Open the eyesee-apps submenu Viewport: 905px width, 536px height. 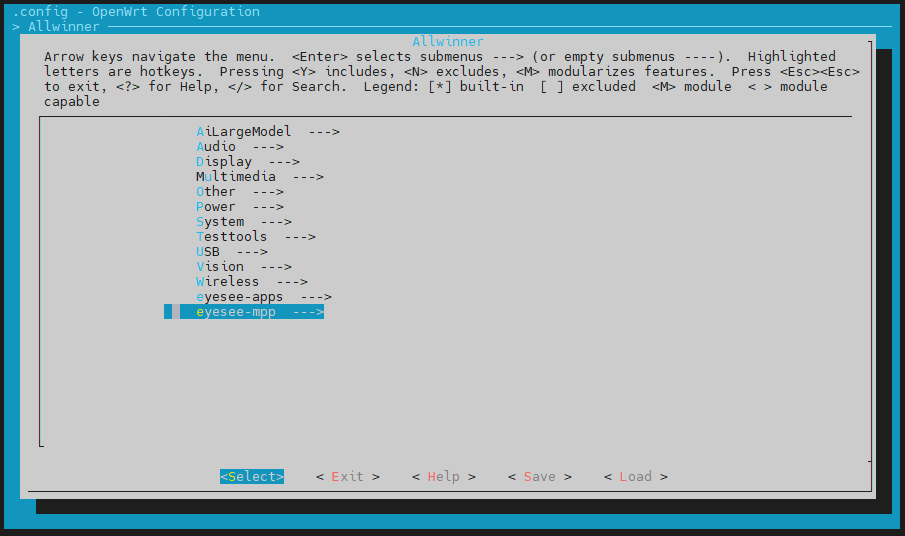pos(263,297)
